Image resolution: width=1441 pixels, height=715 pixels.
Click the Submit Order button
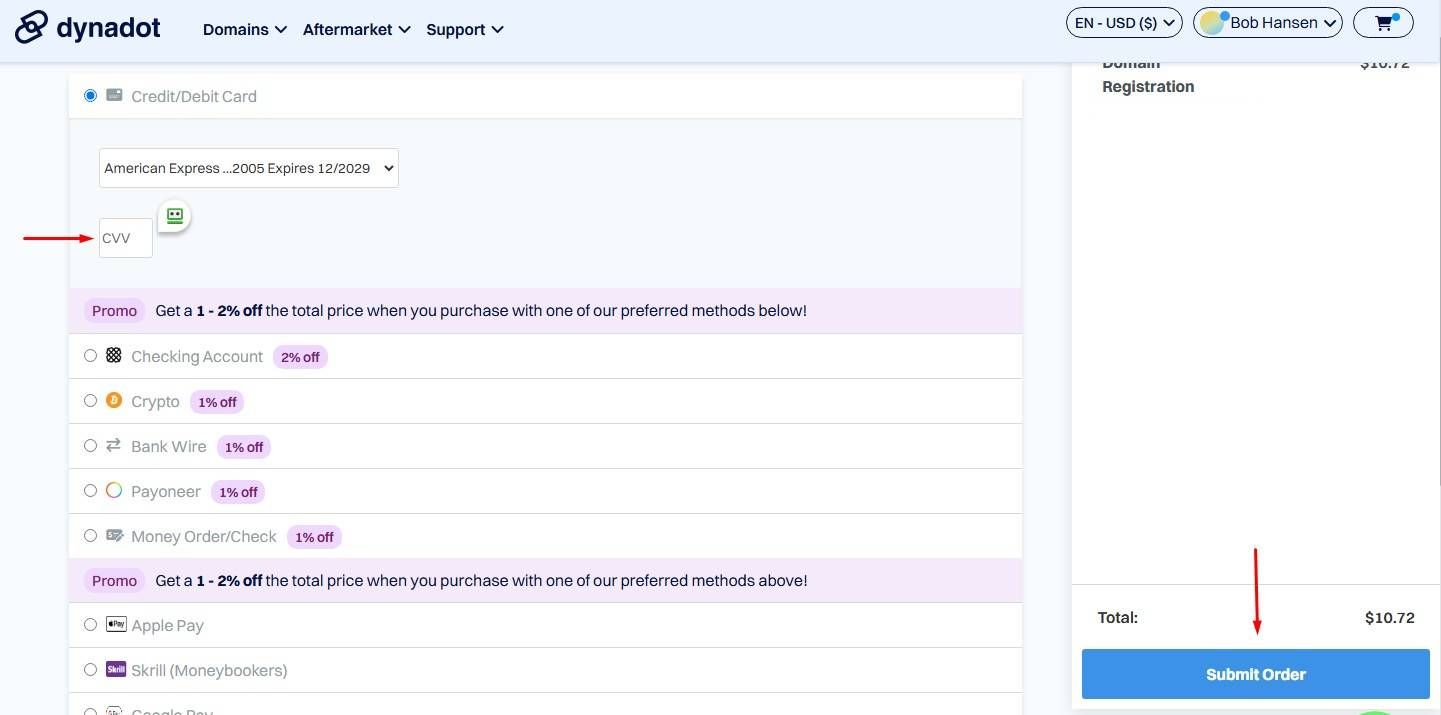point(1256,674)
